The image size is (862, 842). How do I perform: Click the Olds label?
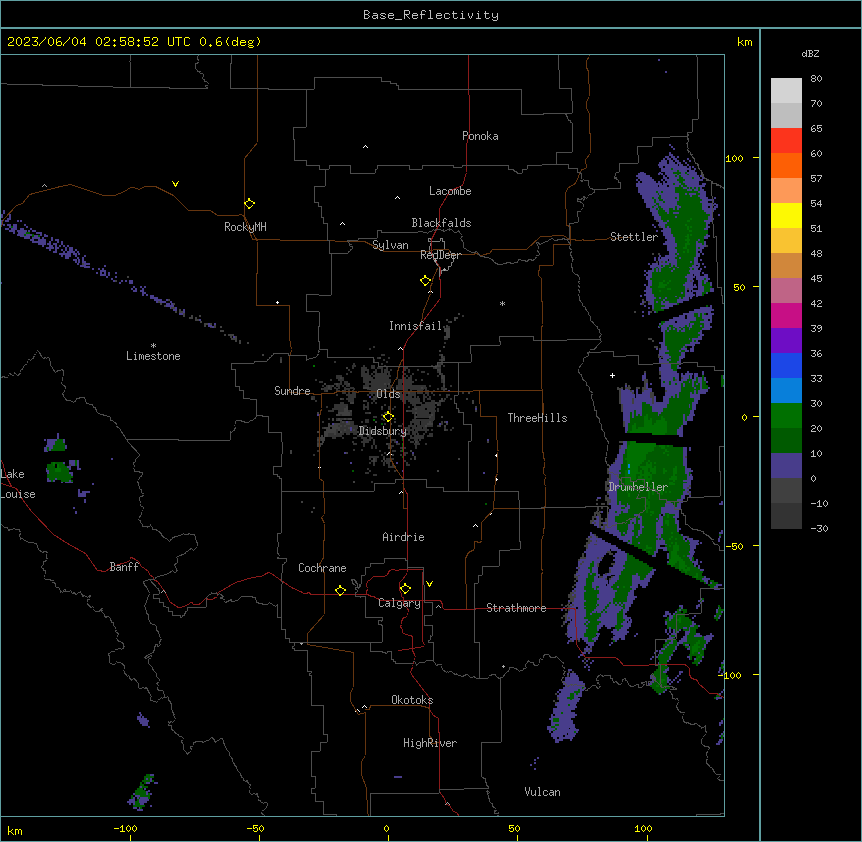pos(388,394)
